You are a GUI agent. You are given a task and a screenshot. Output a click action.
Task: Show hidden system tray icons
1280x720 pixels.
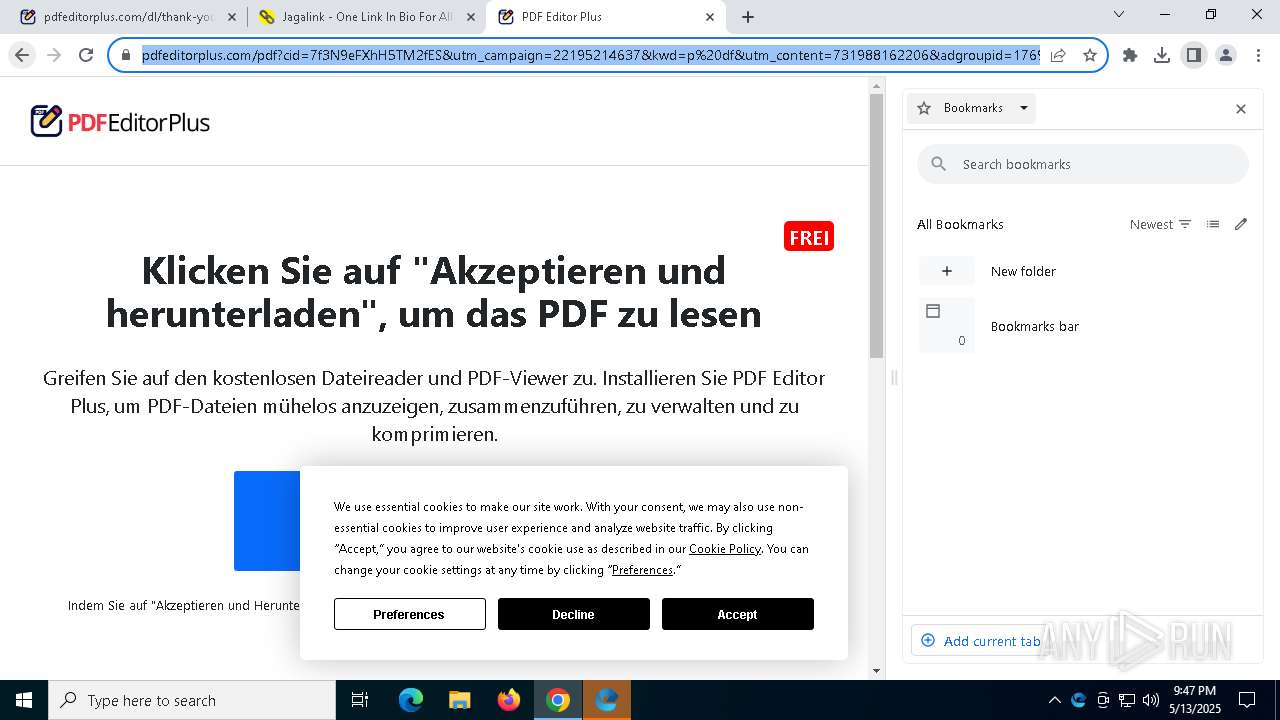click(1054, 700)
